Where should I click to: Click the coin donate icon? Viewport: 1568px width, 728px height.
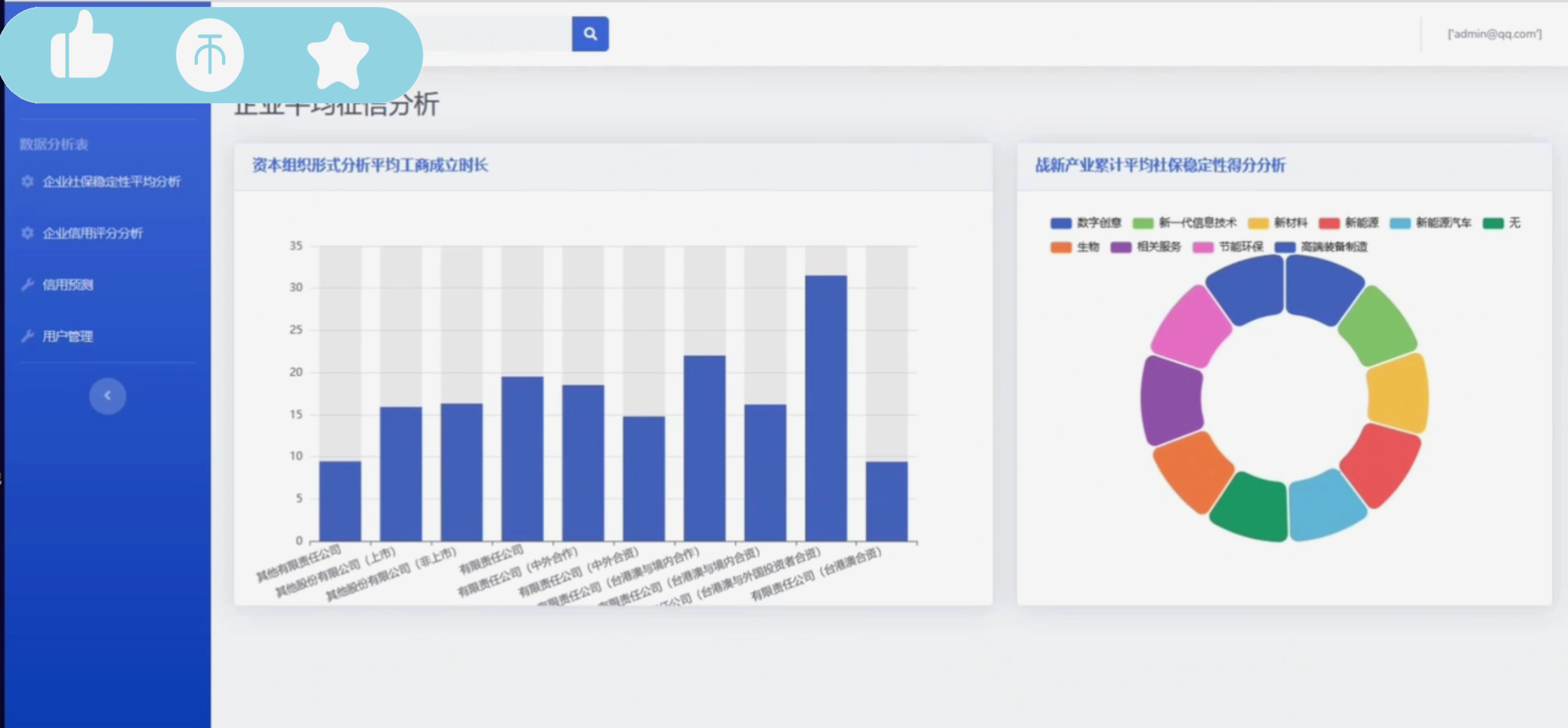coord(209,55)
